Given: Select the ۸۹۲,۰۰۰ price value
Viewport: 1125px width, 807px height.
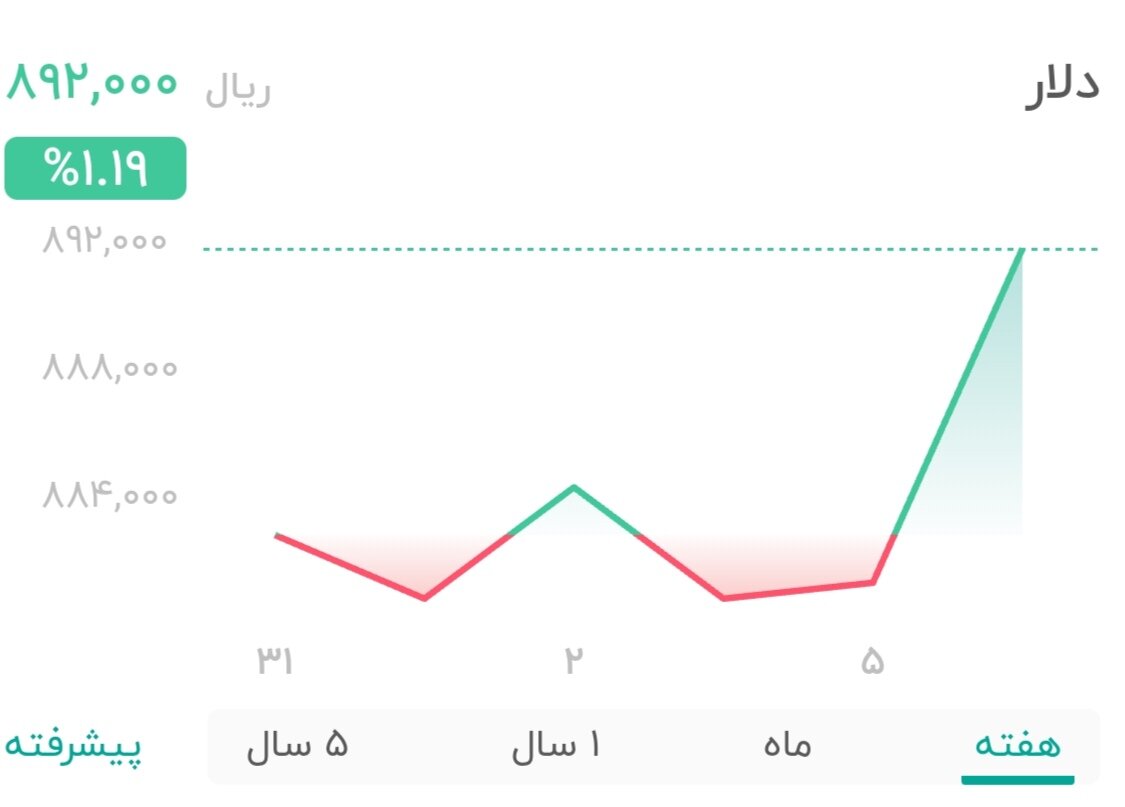Looking at the screenshot, I should [93, 84].
